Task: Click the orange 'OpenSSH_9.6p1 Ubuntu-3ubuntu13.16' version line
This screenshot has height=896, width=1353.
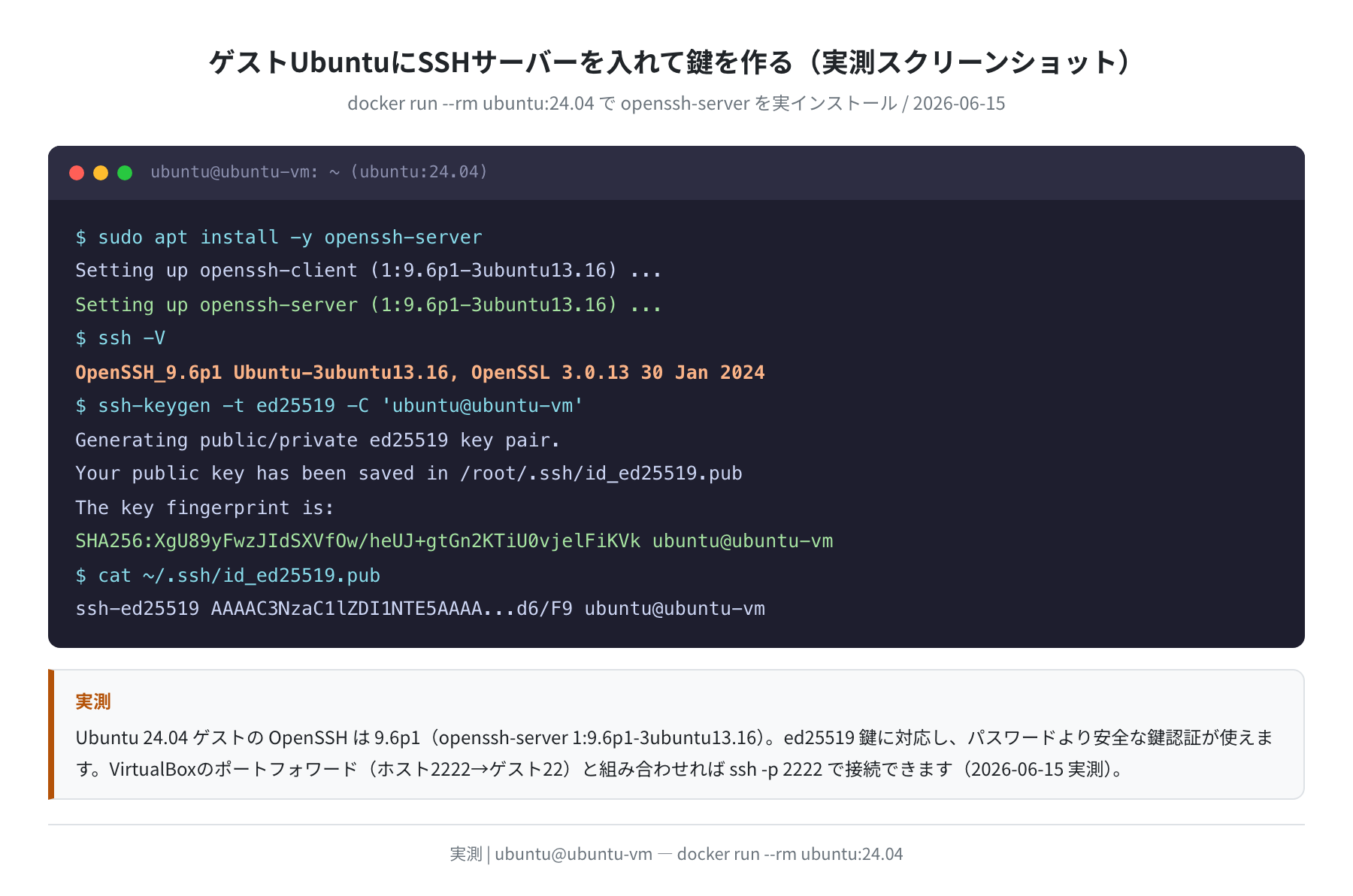Action: (x=420, y=372)
